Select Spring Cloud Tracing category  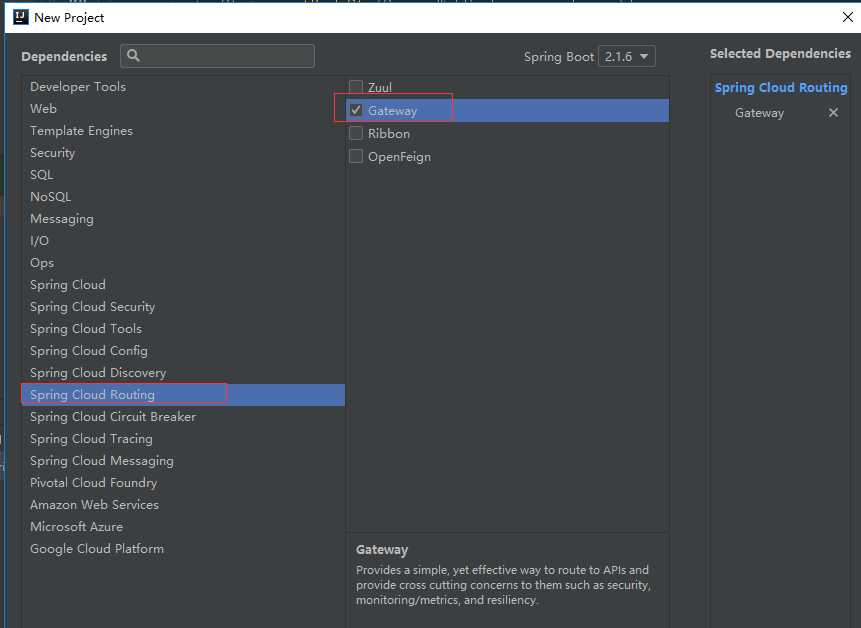pos(183,439)
